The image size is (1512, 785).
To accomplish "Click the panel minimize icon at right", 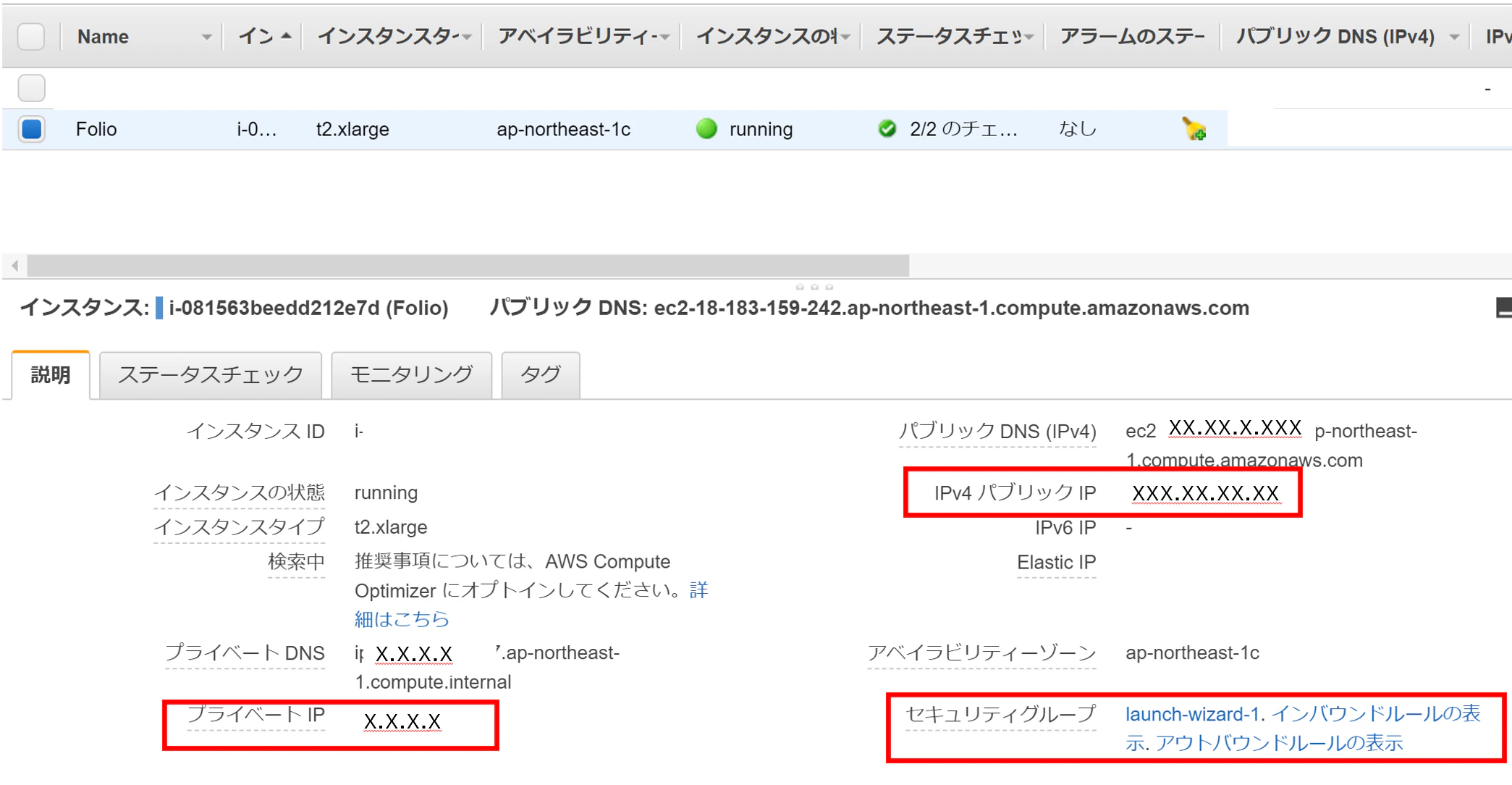I will 1503,308.
